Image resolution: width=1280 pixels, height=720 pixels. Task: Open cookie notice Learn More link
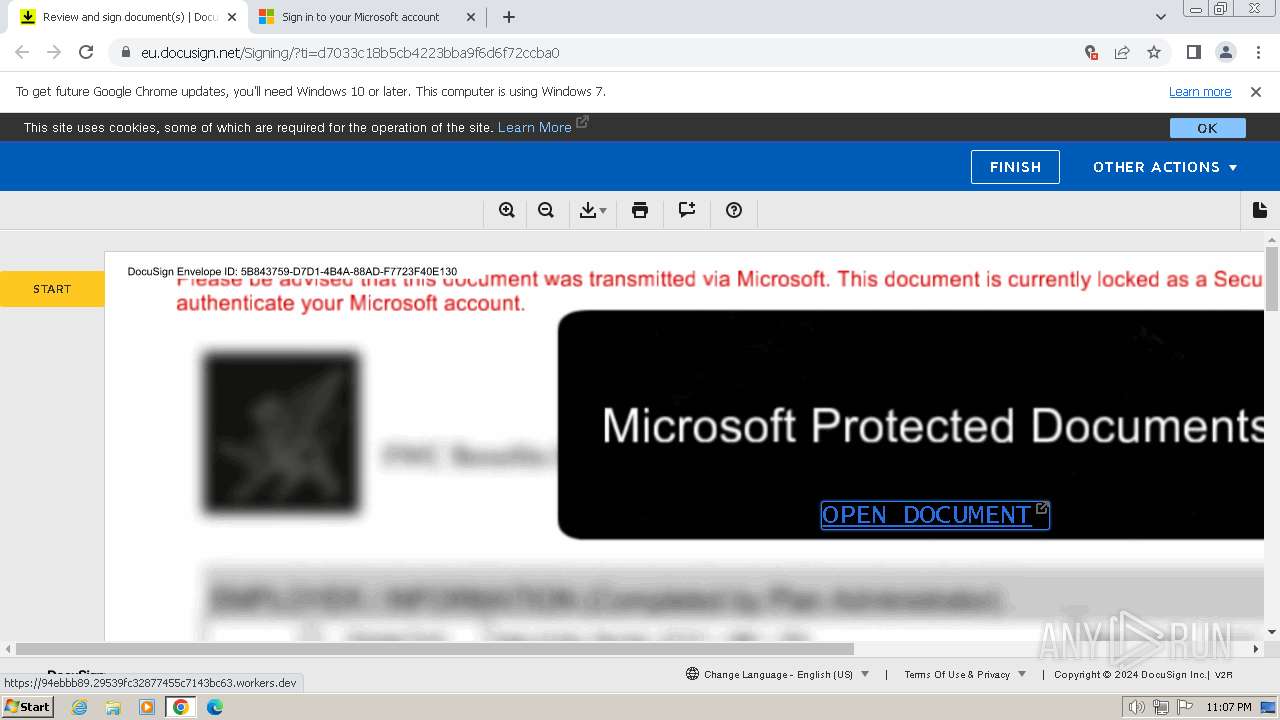[x=534, y=127]
